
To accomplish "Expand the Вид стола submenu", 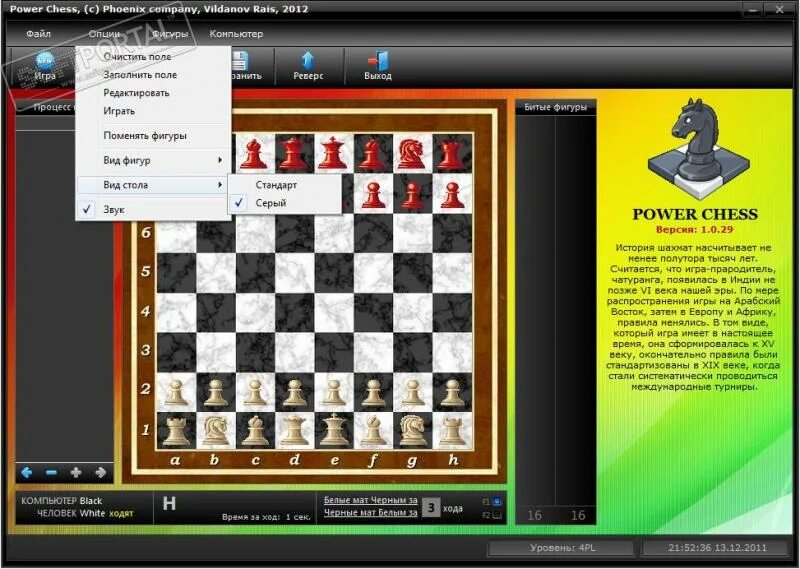I will (x=153, y=185).
